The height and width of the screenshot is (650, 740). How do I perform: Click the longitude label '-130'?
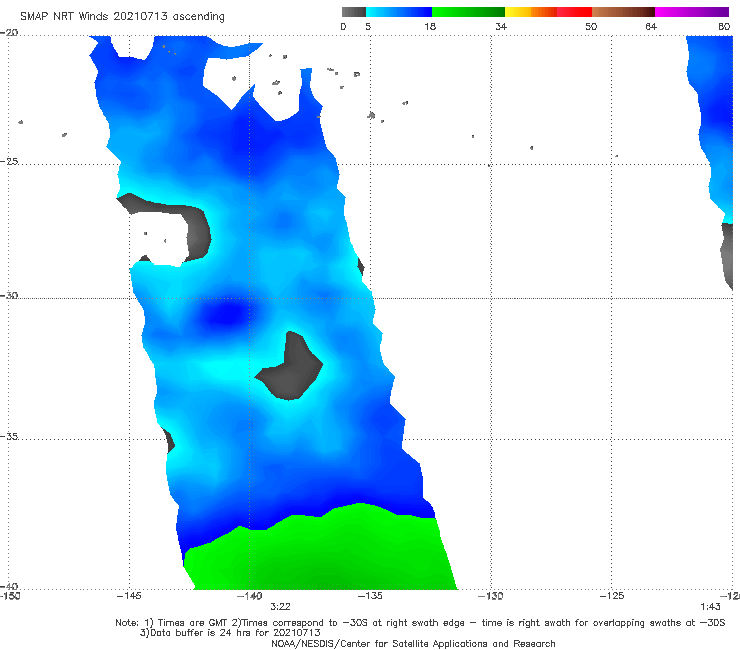491,596
